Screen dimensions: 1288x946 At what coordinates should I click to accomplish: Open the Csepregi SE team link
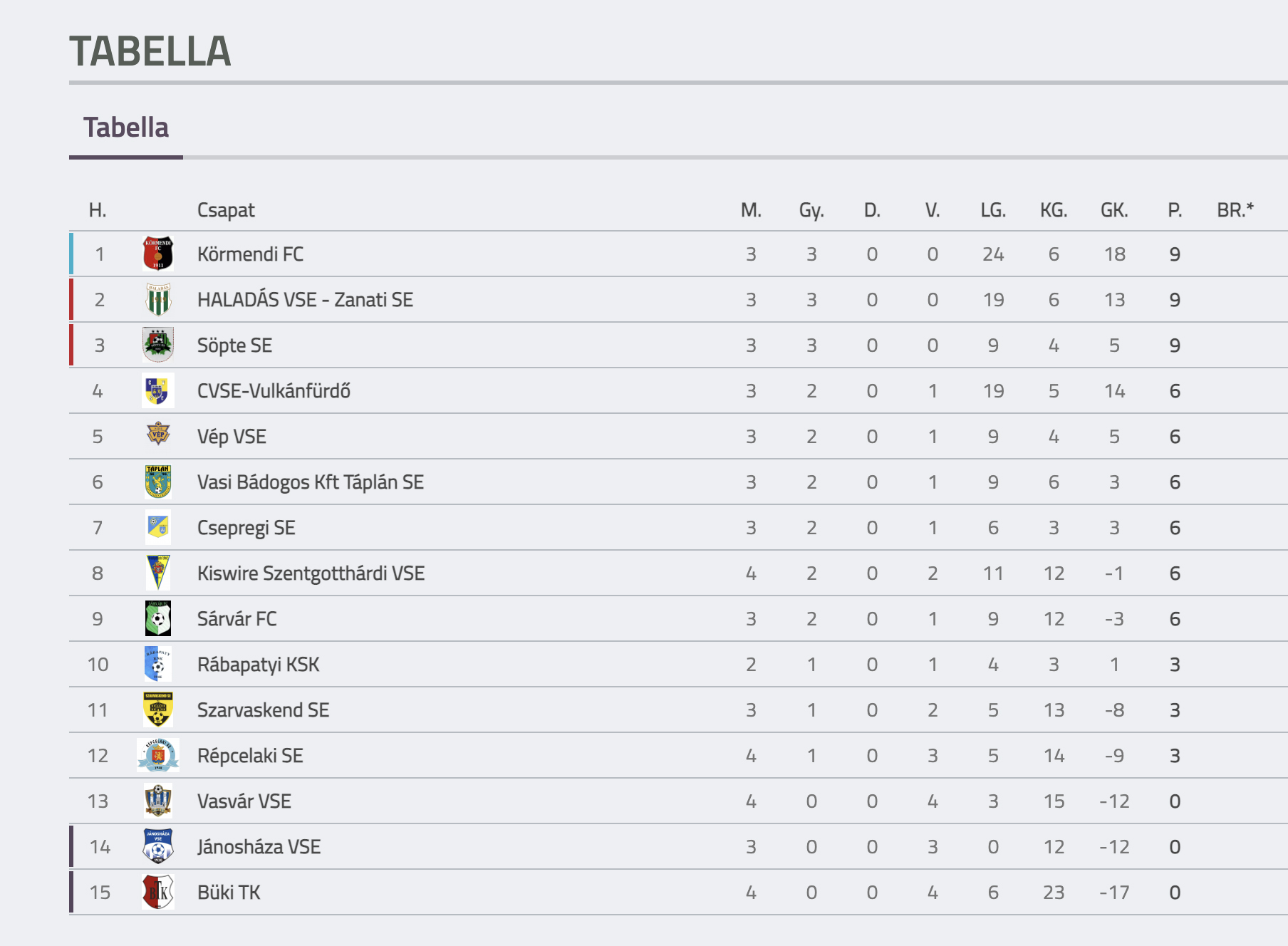click(x=246, y=528)
